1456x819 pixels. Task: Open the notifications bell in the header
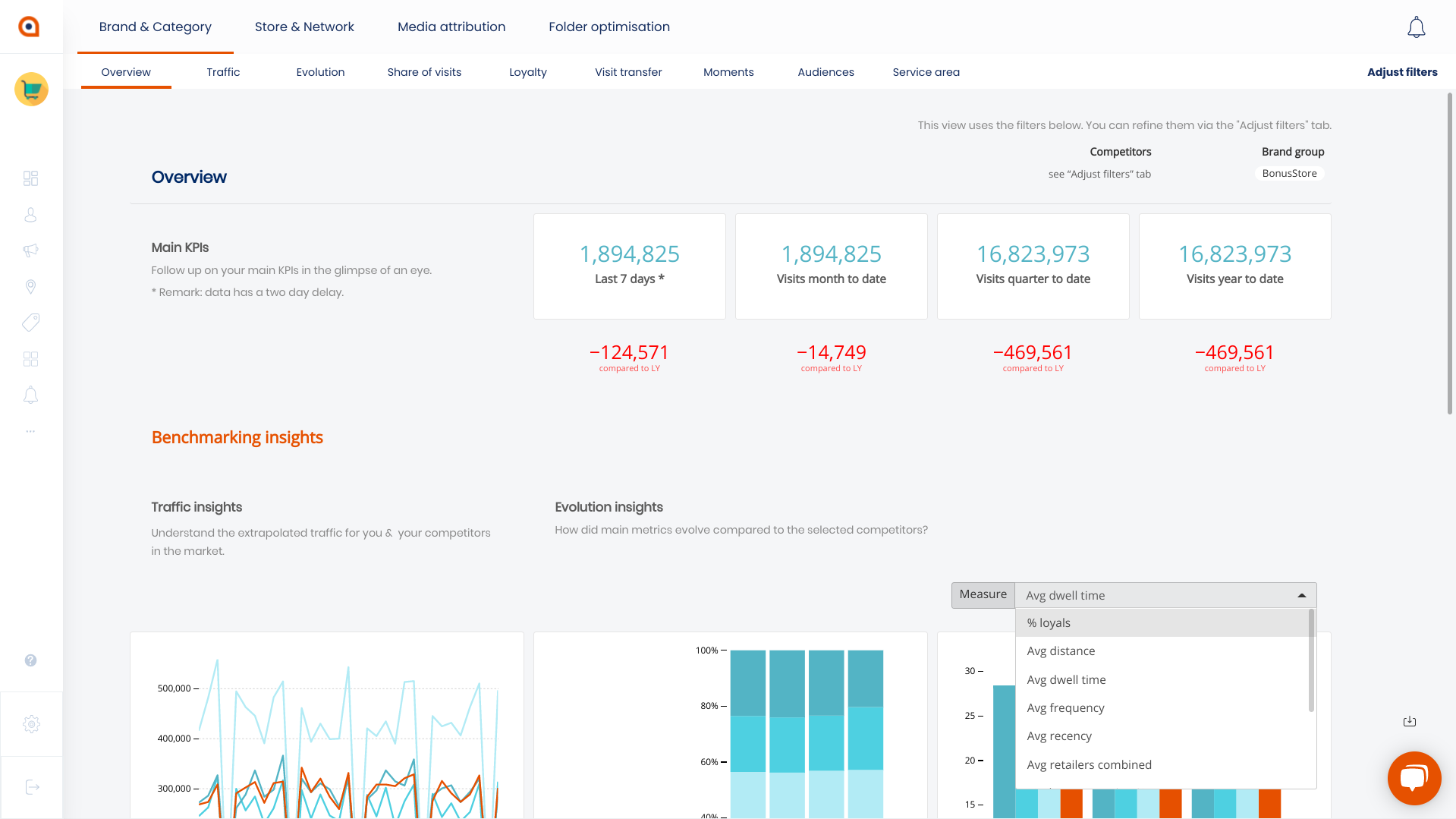1416,27
